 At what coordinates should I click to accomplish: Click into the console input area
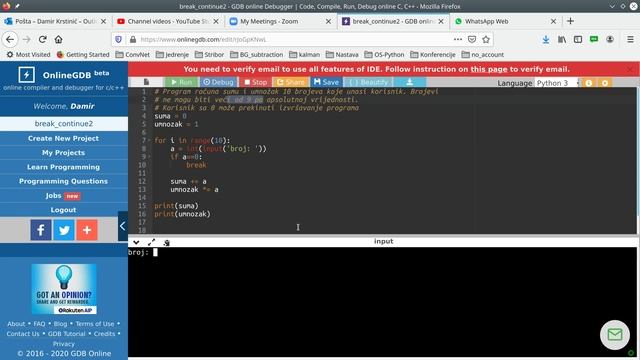tap(382, 302)
